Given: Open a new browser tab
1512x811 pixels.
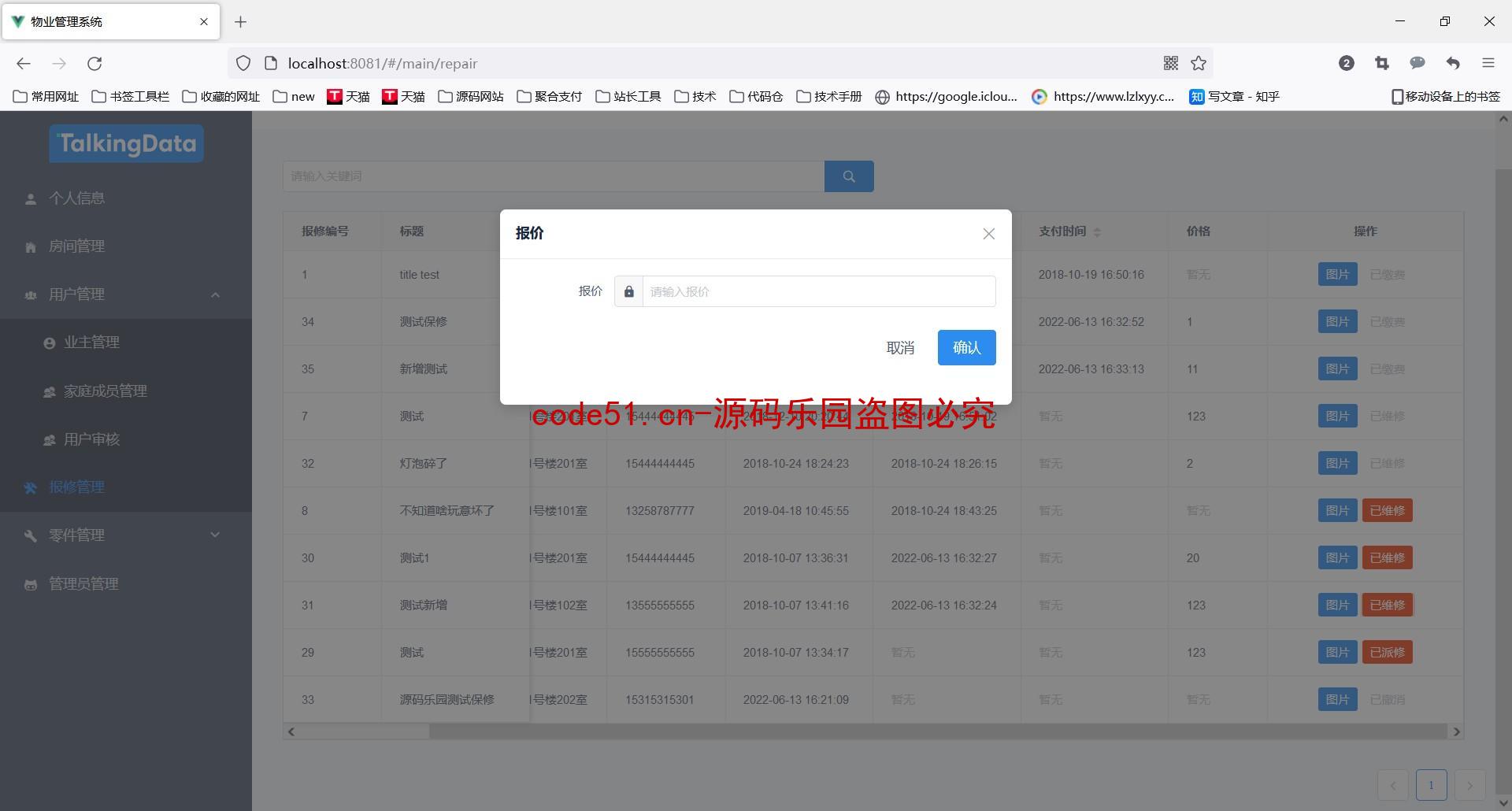Looking at the screenshot, I should 241,22.
